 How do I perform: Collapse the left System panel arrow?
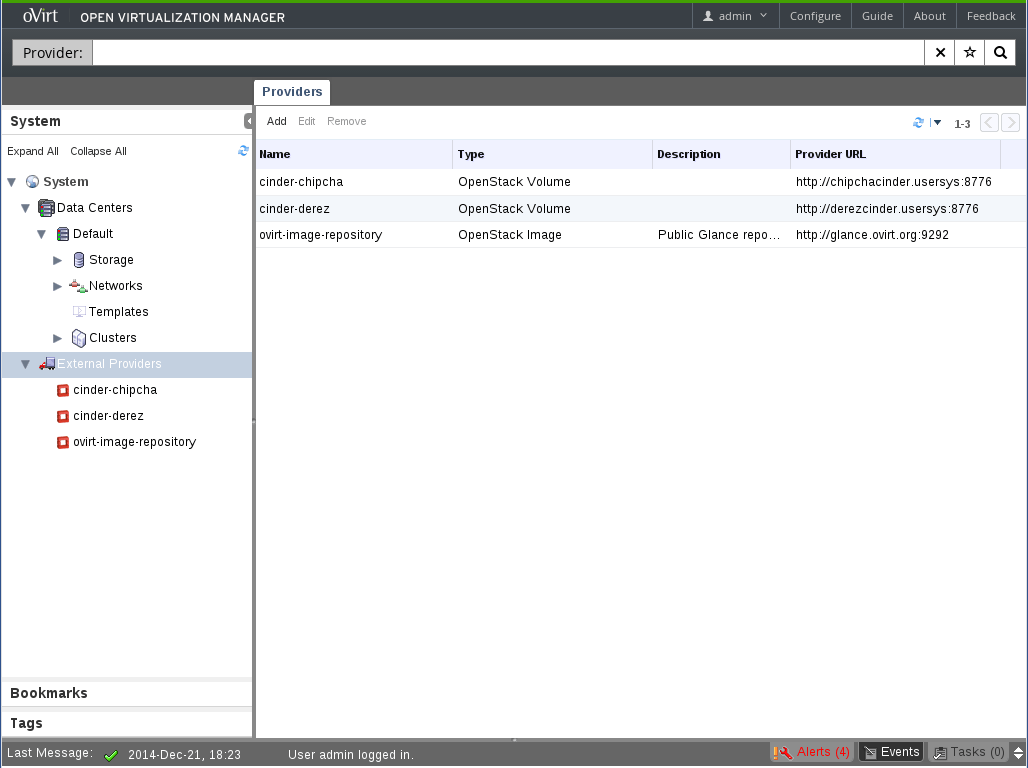(x=248, y=121)
